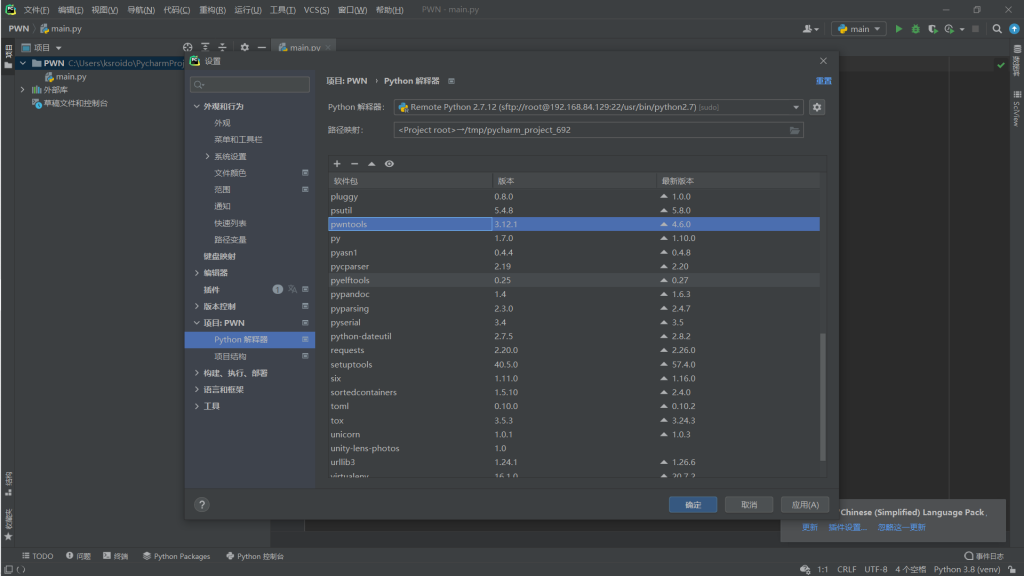
Task: Open the Refactor menu
Action: click(x=212, y=10)
